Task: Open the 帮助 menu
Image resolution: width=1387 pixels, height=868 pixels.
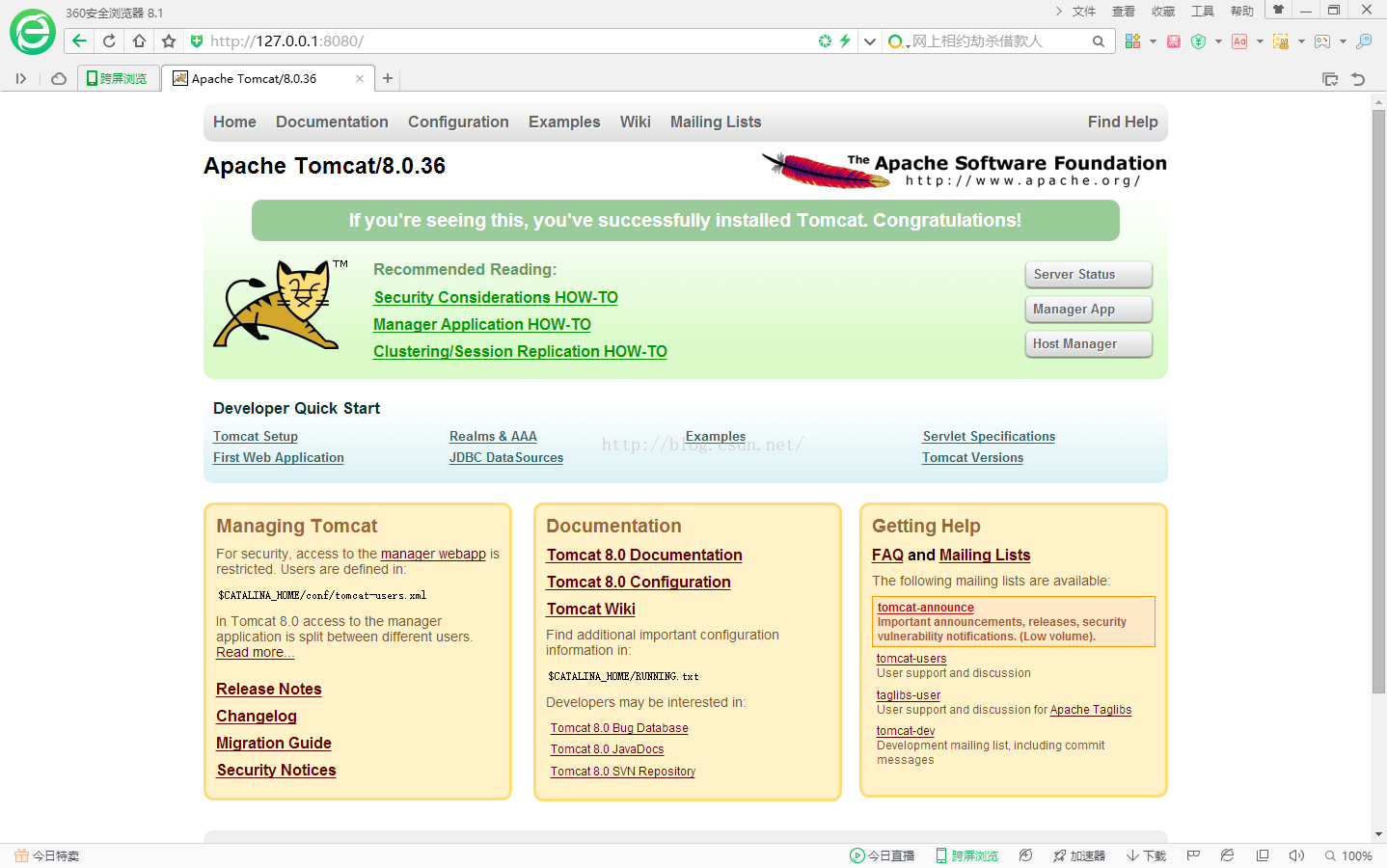Action: coord(1242,12)
